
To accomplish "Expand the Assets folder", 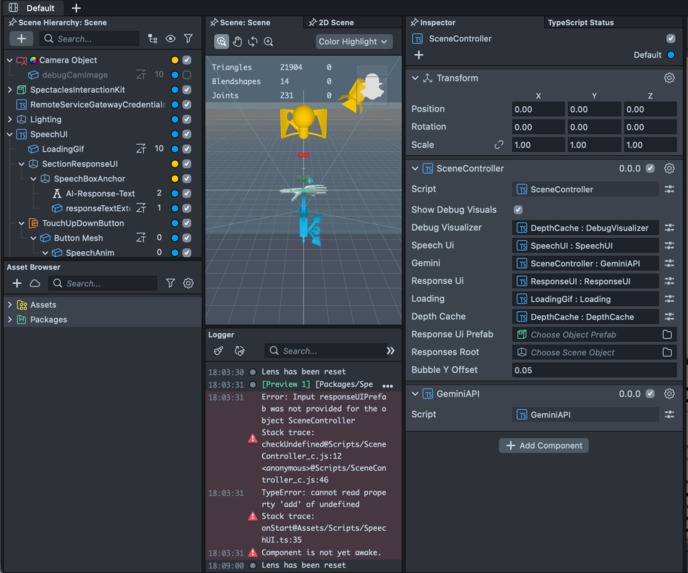I will coord(10,304).
